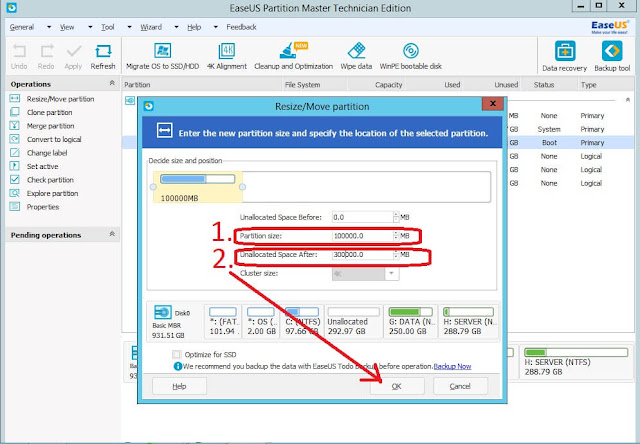Screen dimensions: 640x444
Task: Select the C: NTFS partition block
Action: (x=302, y=322)
